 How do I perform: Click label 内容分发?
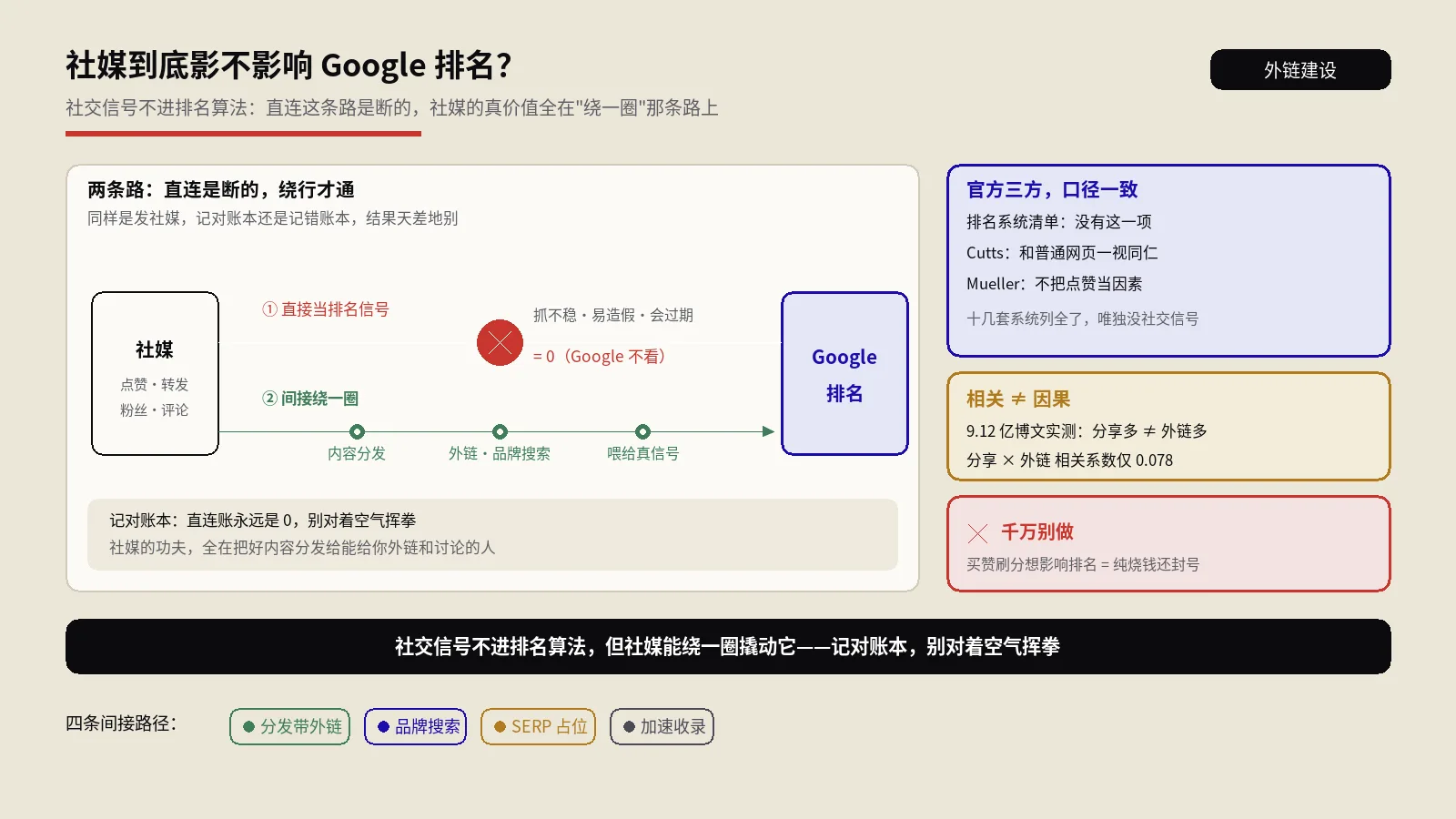click(357, 453)
